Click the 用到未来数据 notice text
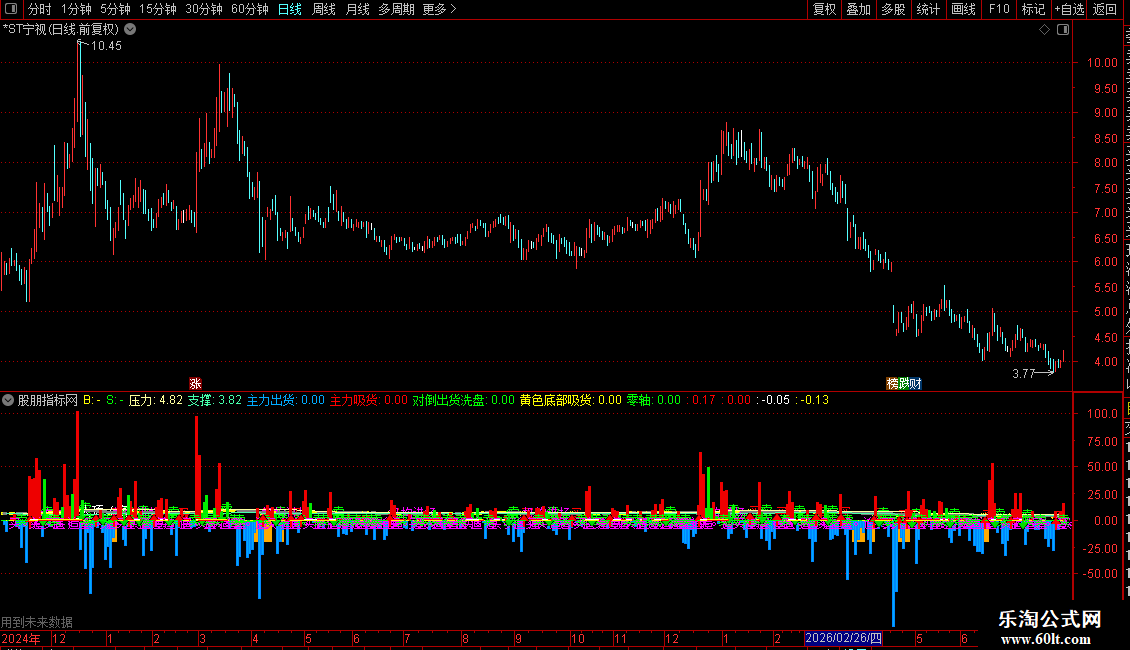The height and width of the screenshot is (650, 1130). (37, 622)
